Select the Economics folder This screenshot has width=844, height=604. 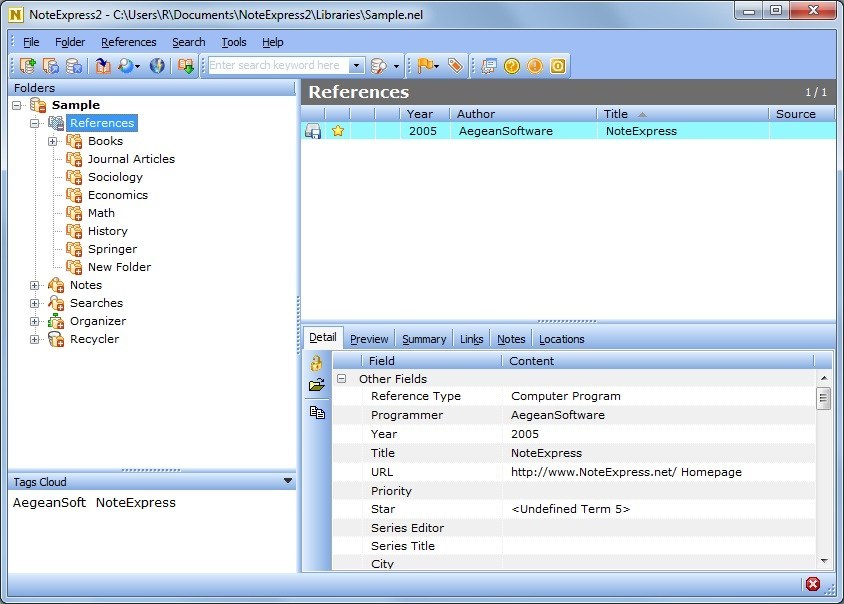point(118,195)
